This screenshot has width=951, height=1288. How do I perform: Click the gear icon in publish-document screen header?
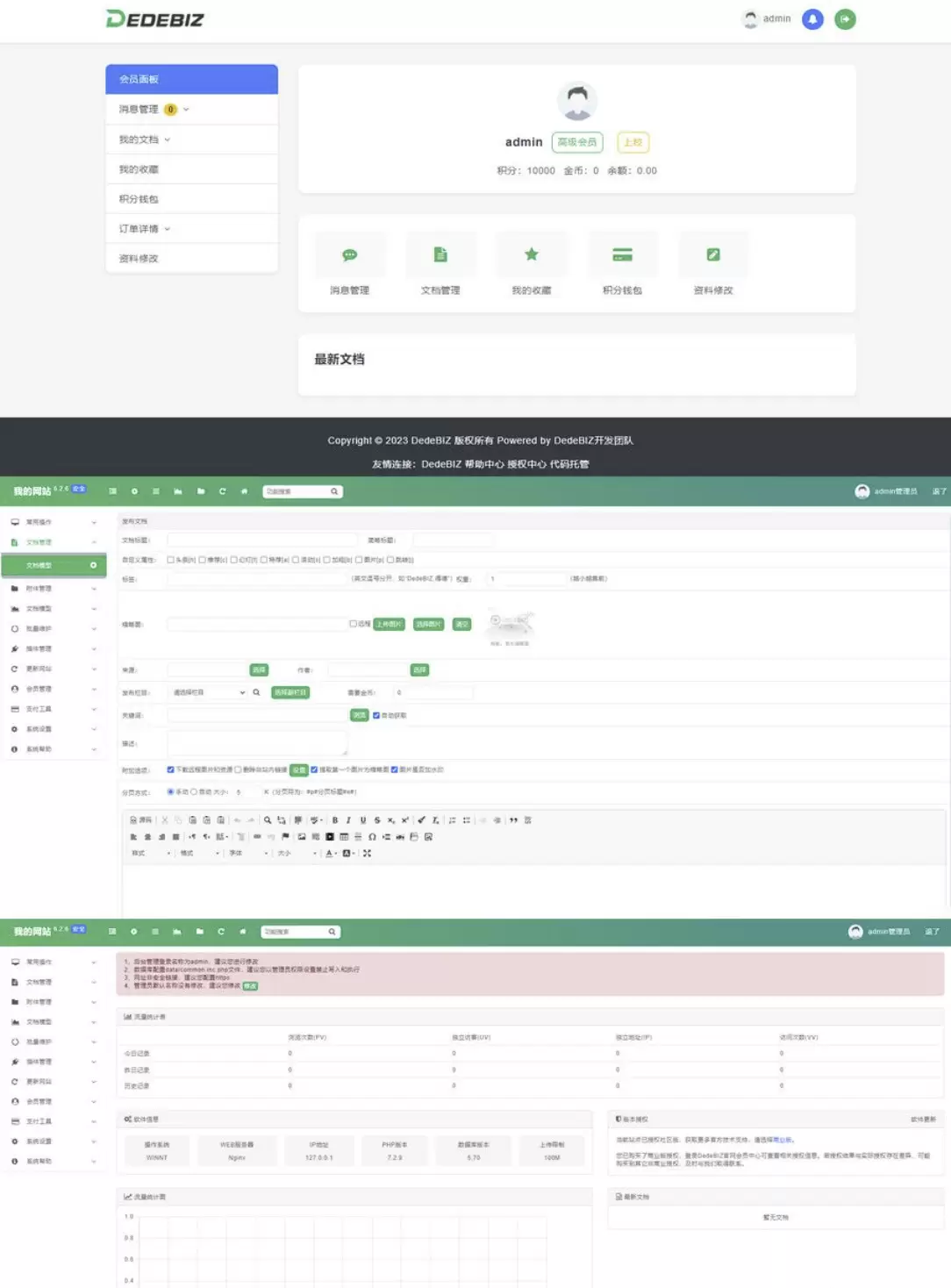pos(134,491)
